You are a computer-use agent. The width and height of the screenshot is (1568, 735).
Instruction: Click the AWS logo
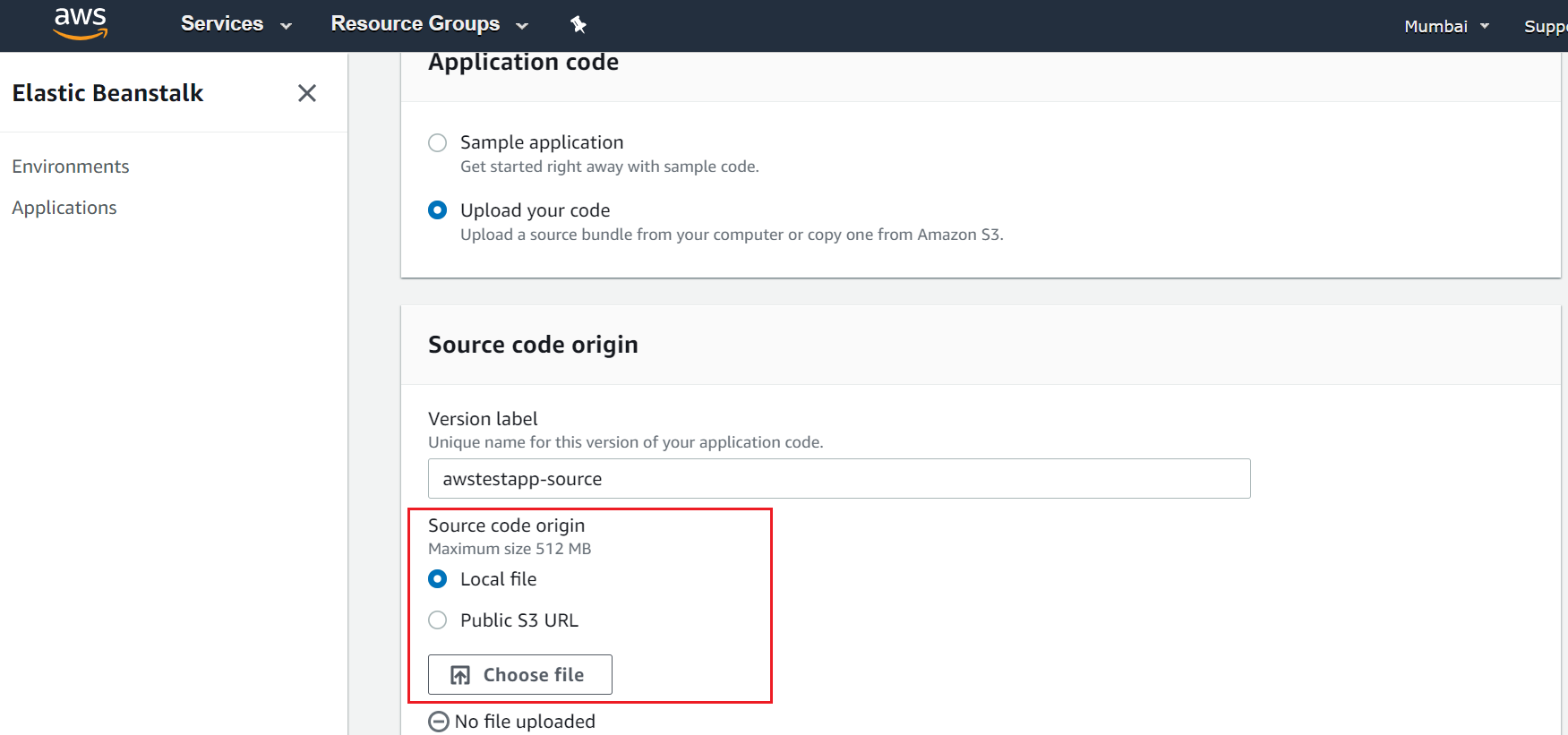tap(81, 23)
